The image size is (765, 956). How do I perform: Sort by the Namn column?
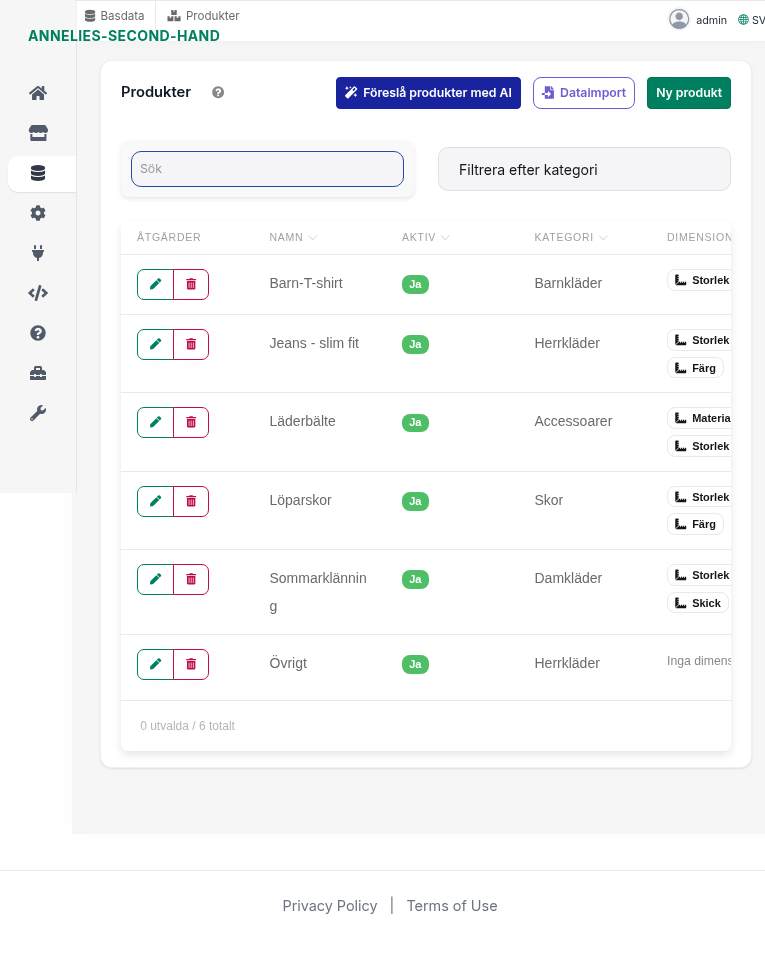[293, 237]
